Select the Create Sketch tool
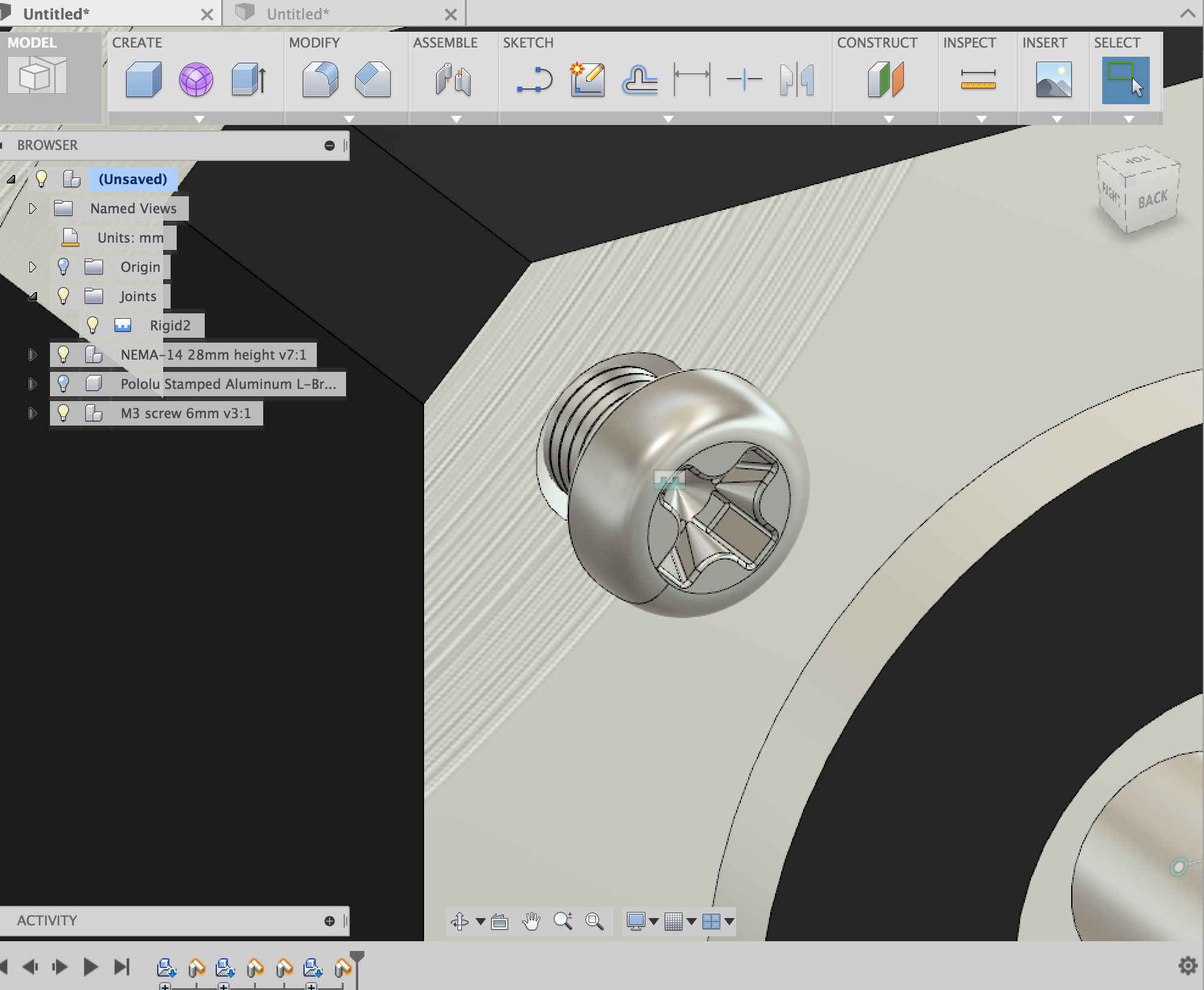 click(587, 79)
